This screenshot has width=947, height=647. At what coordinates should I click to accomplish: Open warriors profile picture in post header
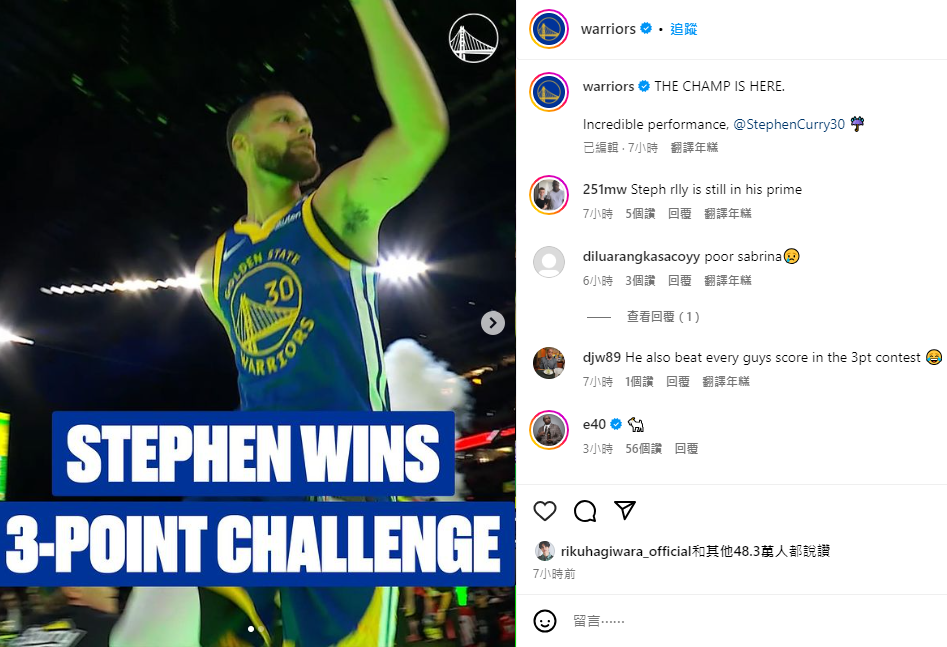(x=548, y=29)
